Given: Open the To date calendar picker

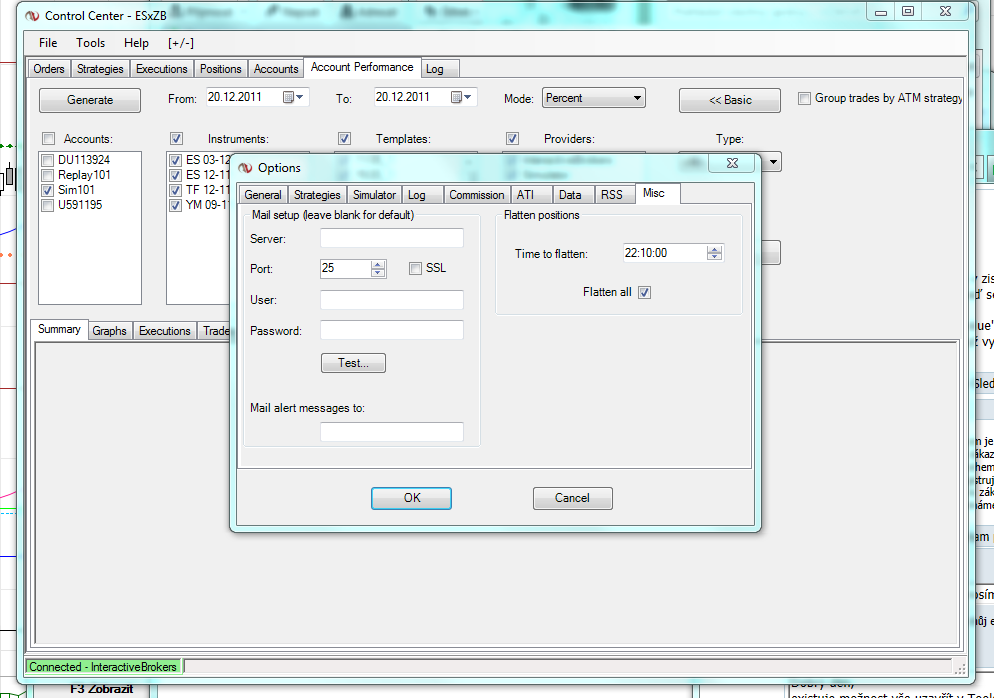Looking at the screenshot, I should coord(461,97).
